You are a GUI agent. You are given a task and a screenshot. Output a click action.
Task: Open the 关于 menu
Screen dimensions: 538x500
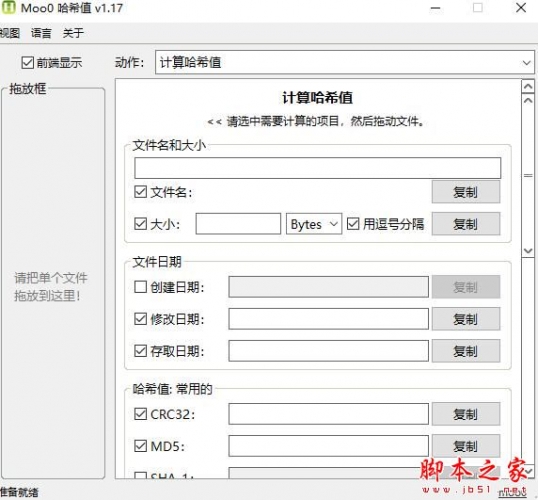pyautogui.click(x=73, y=33)
